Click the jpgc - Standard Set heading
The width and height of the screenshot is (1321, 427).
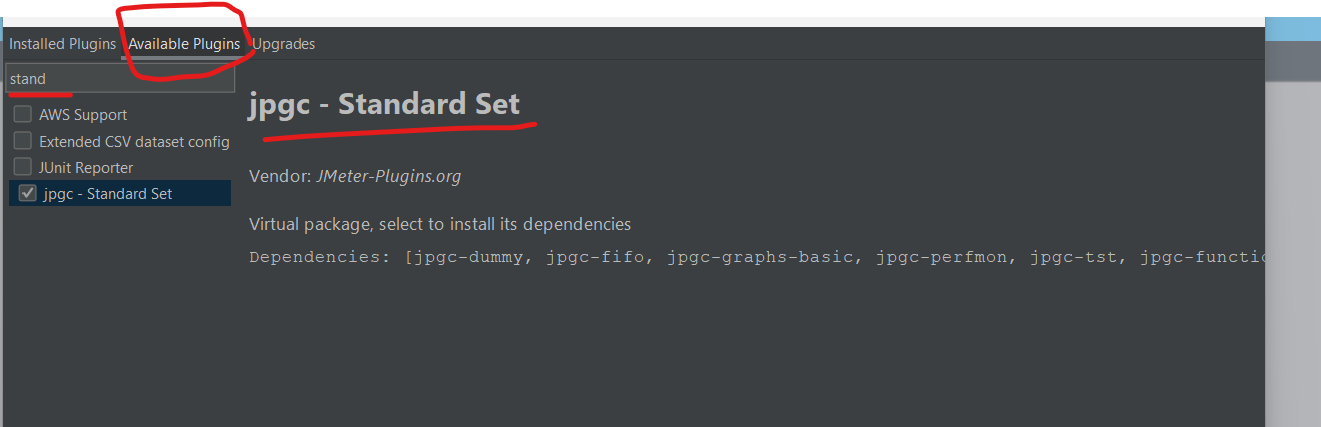coord(385,104)
